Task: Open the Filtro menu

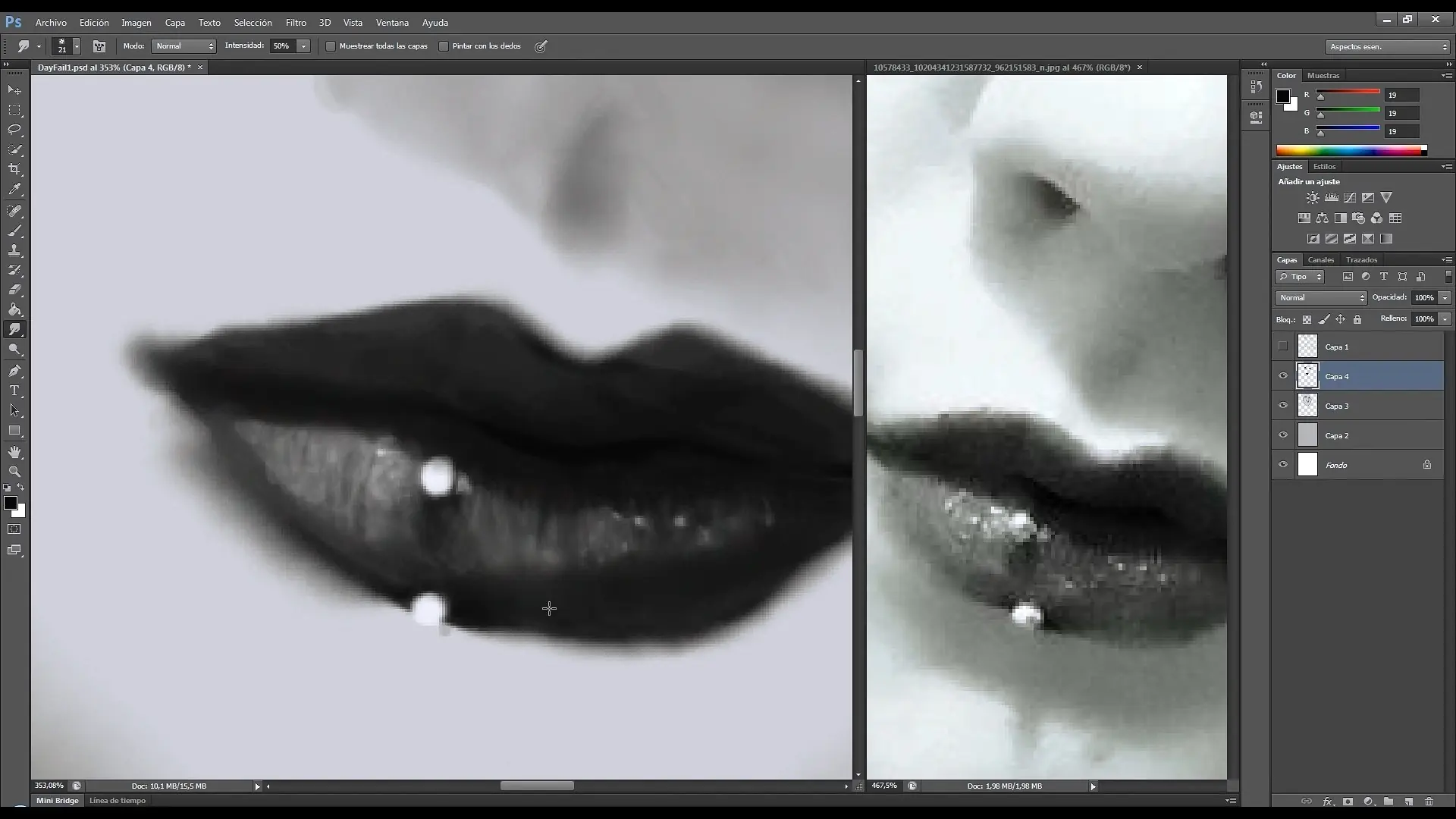Action: tap(296, 23)
